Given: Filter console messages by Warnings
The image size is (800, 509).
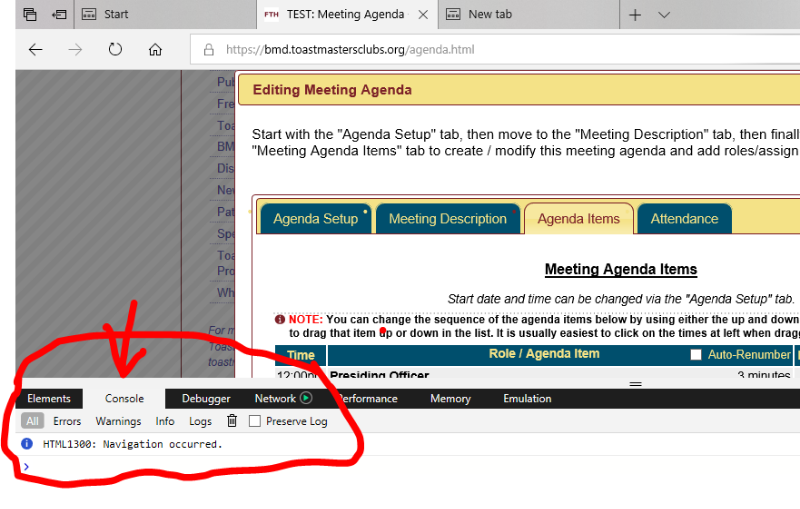Looking at the screenshot, I should click(118, 422).
